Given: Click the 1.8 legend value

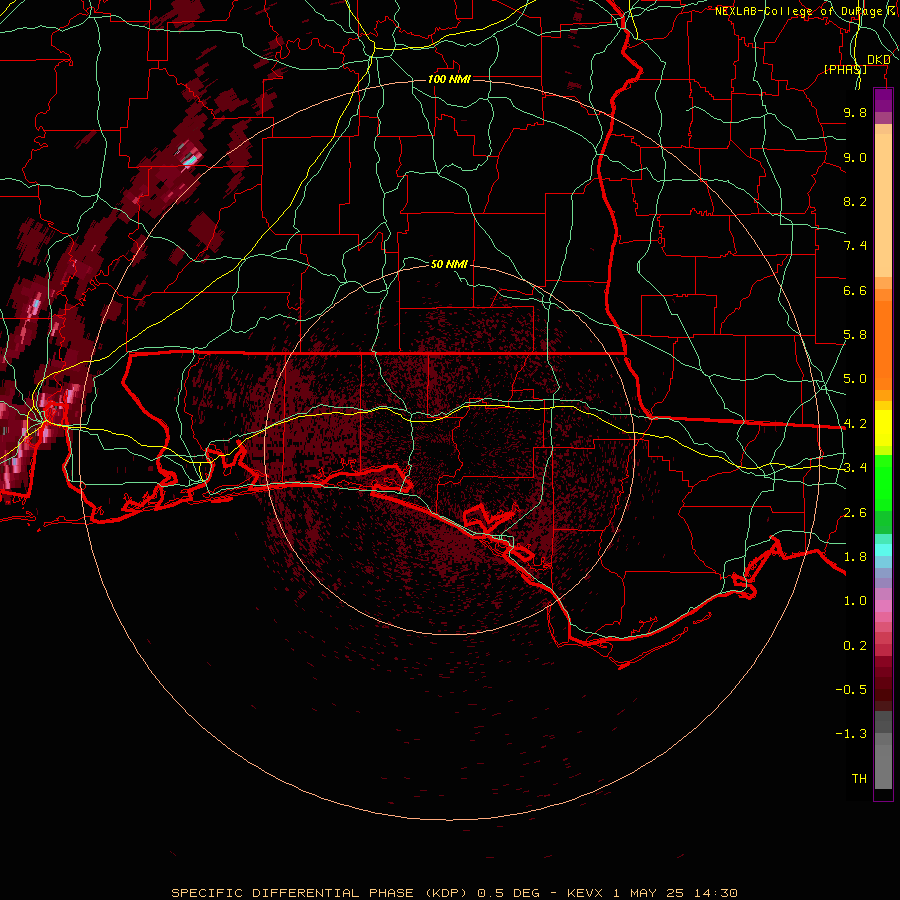Looking at the screenshot, I should [x=855, y=557].
